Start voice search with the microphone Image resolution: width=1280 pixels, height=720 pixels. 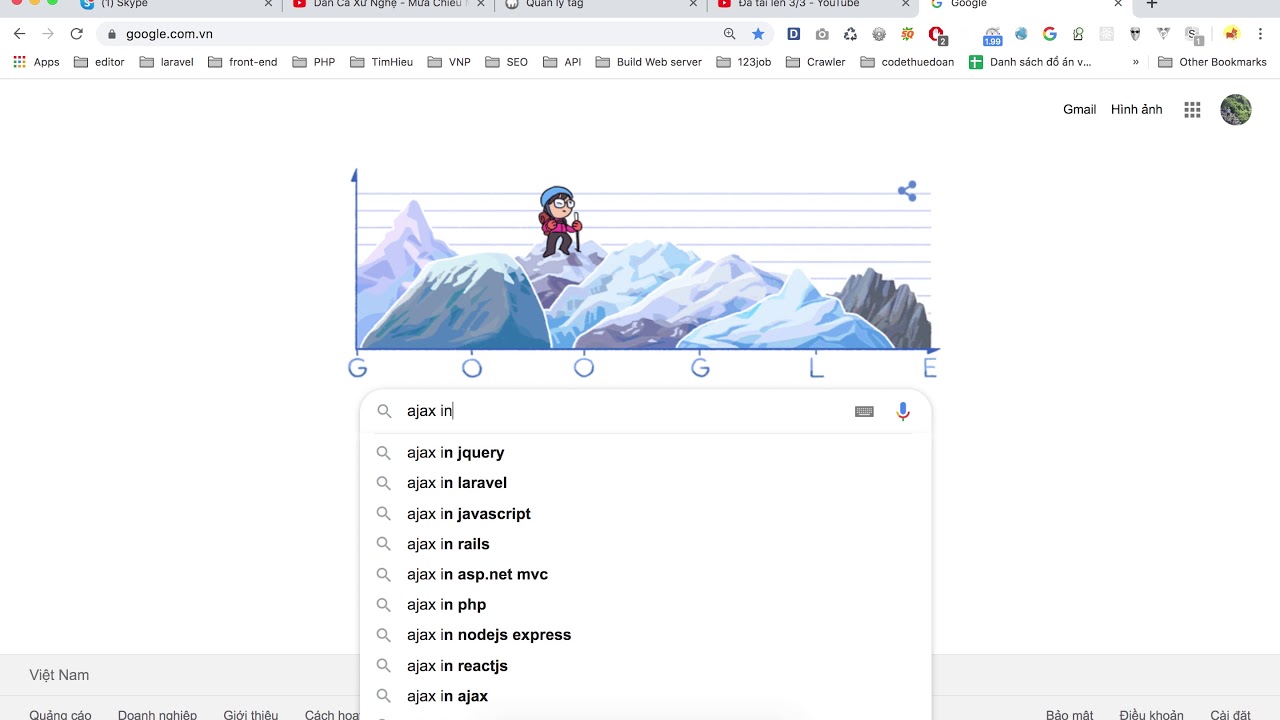[x=903, y=411]
